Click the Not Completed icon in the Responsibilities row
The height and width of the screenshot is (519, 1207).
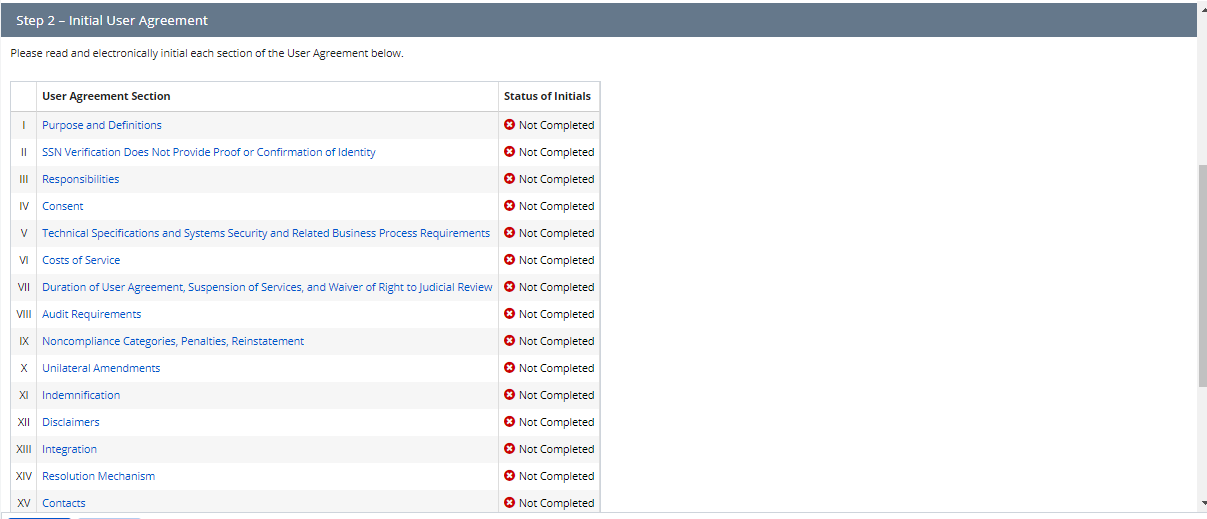[510, 179]
